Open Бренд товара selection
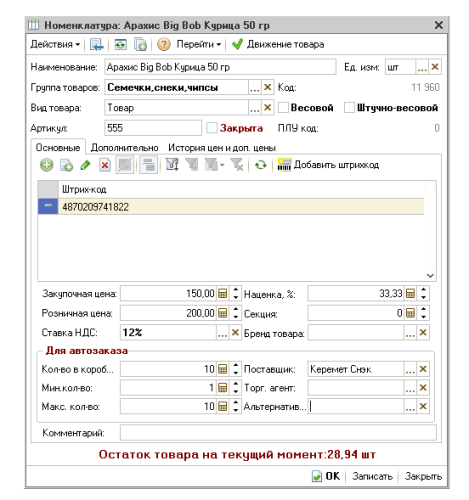469x500 pixels. pyautogui.click(x=410, y=333)
